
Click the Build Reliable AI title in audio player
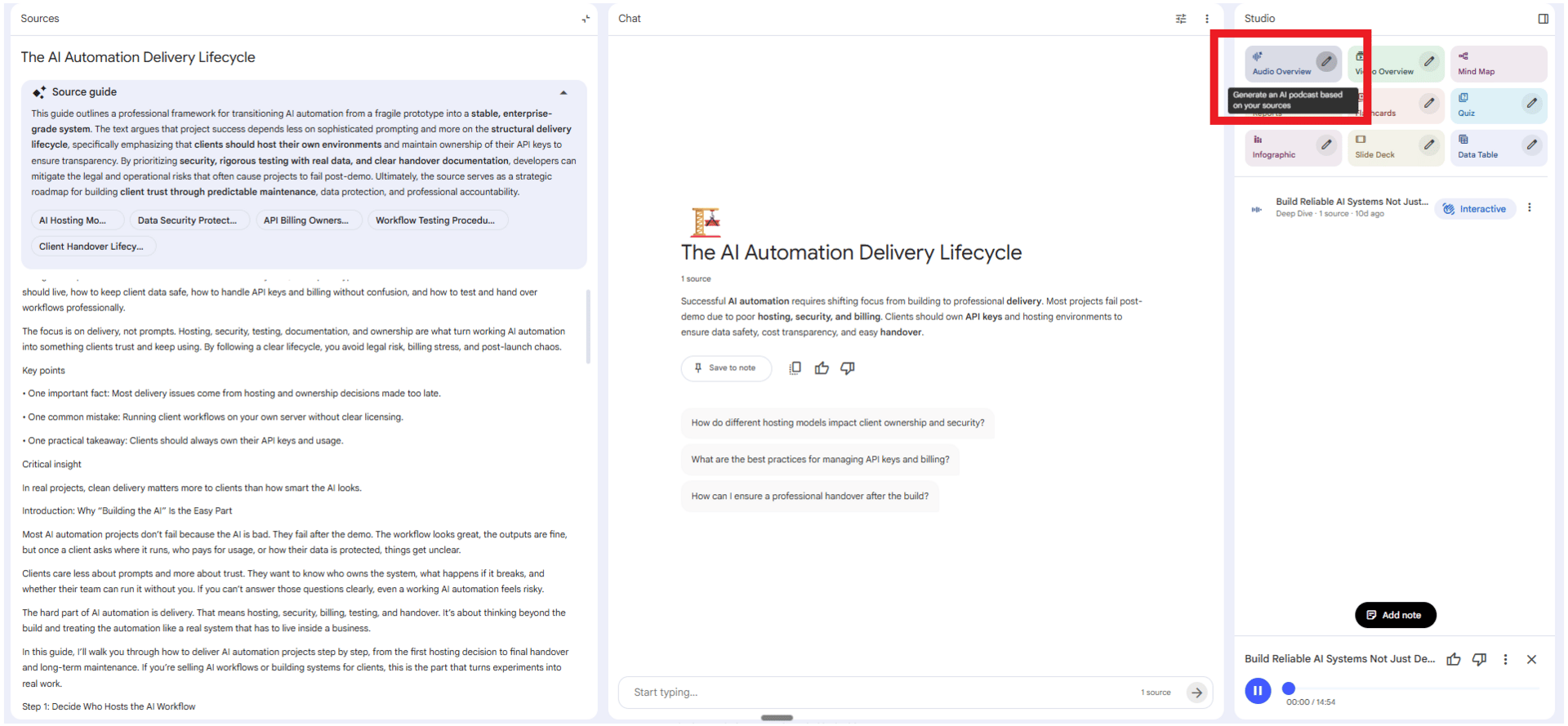pos(1339,659)
